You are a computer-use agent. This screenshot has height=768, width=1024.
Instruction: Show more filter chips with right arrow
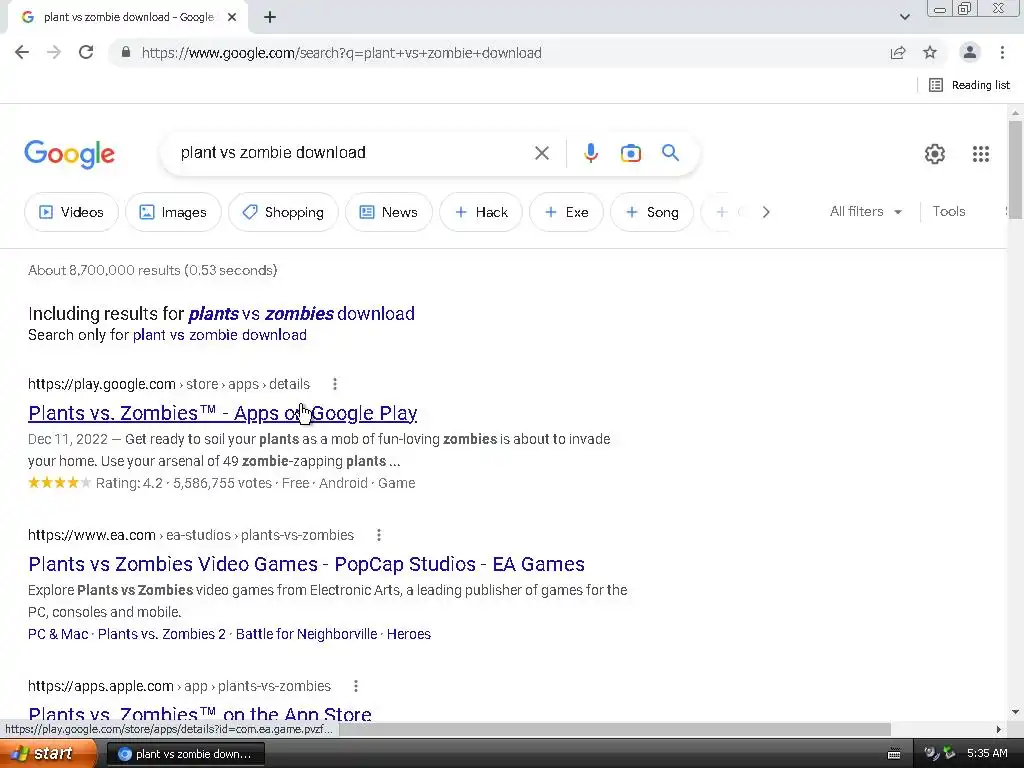tap(766, 212)
